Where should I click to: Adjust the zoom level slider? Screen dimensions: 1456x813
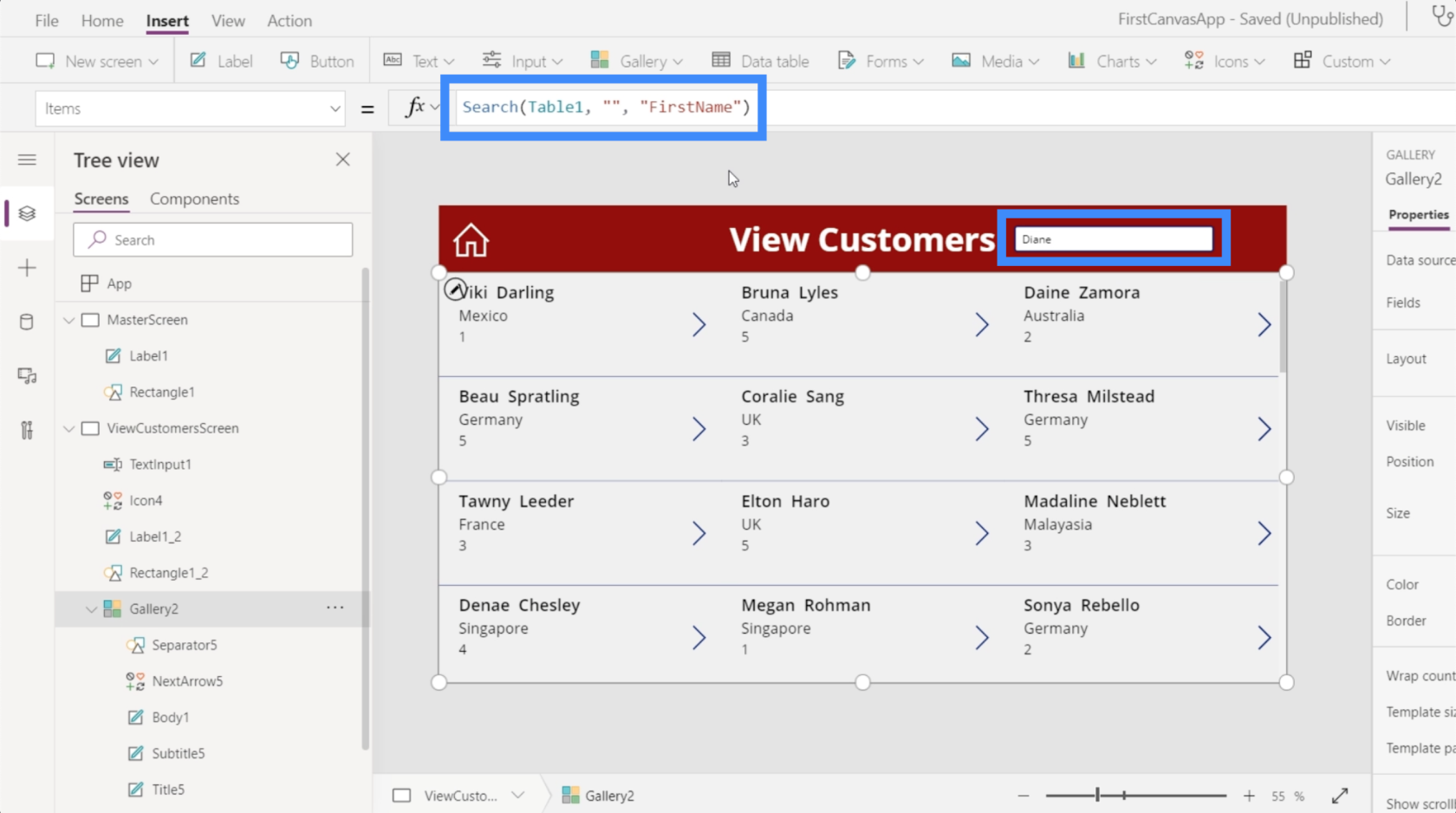click(x=1098, y=795)
